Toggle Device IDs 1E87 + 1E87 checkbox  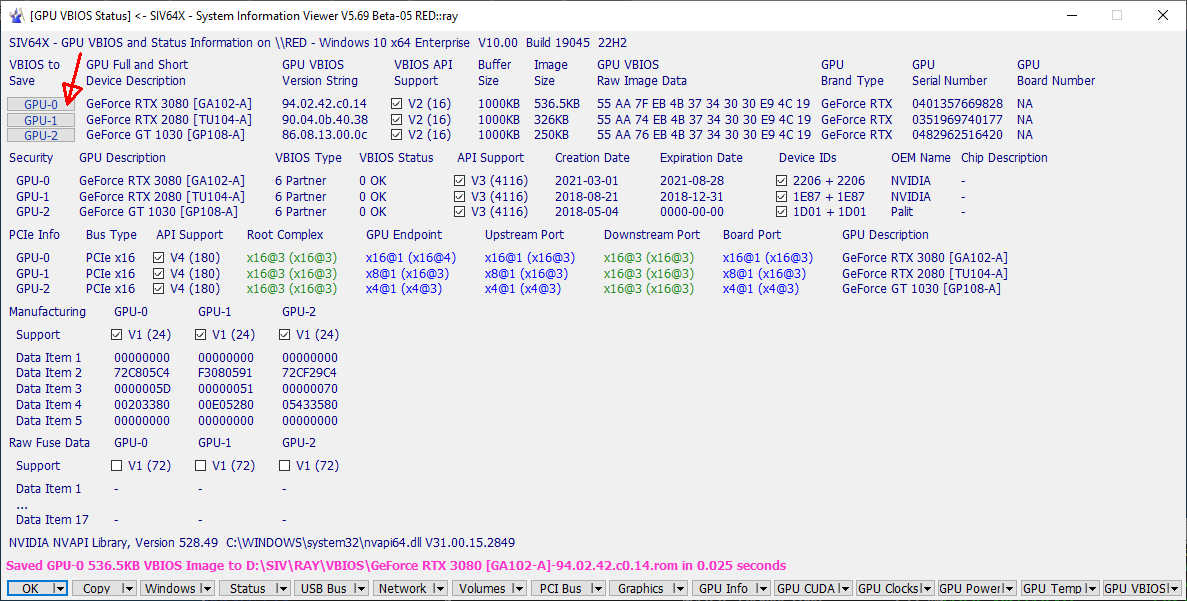tap(781, 197)
